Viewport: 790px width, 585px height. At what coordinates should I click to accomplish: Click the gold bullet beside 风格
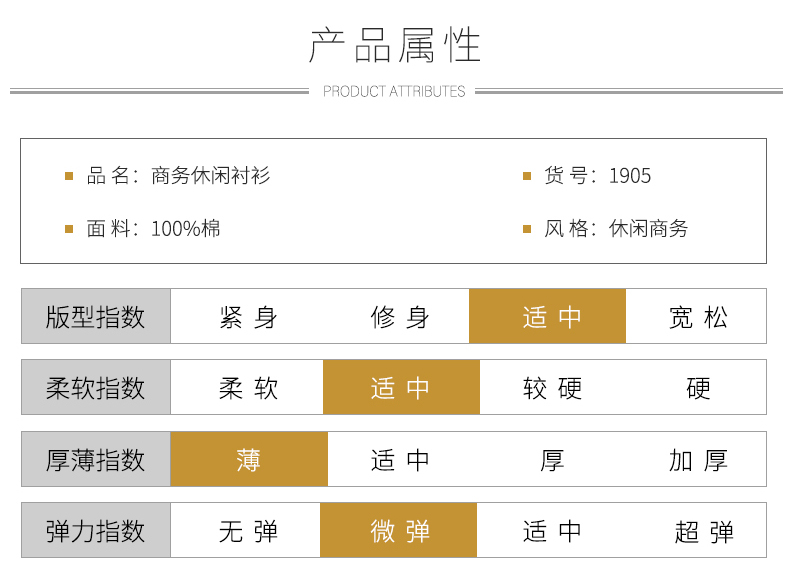[527, 229]
